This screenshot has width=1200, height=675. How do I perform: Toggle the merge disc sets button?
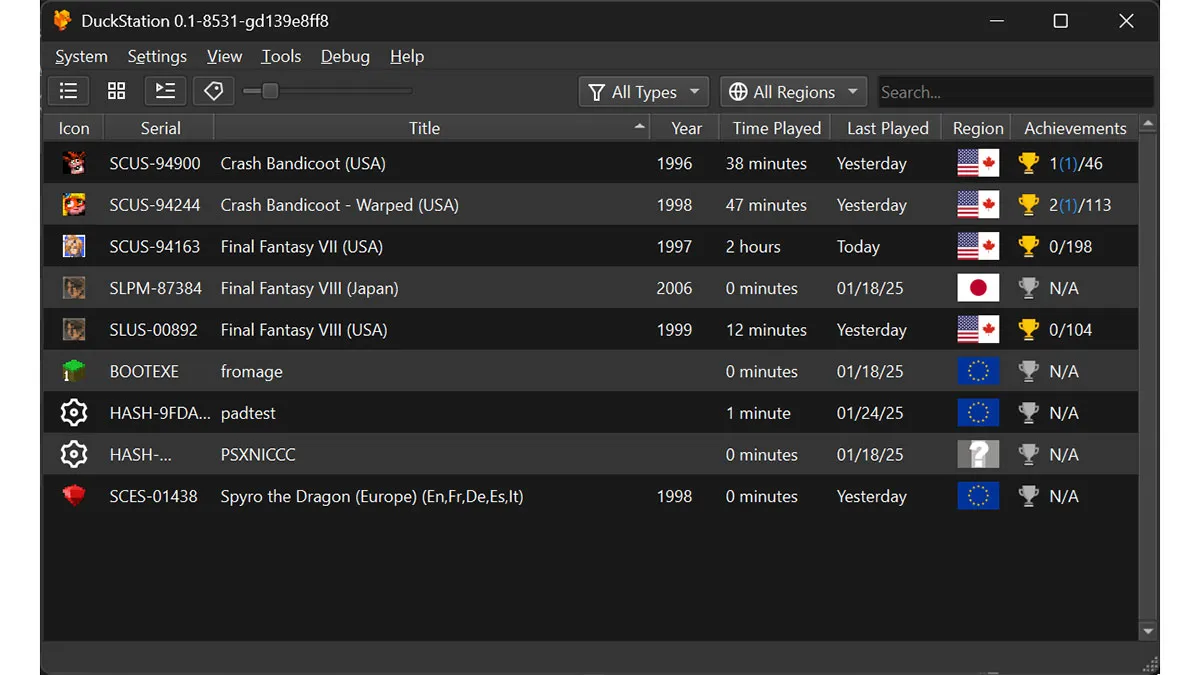point(165,91)
